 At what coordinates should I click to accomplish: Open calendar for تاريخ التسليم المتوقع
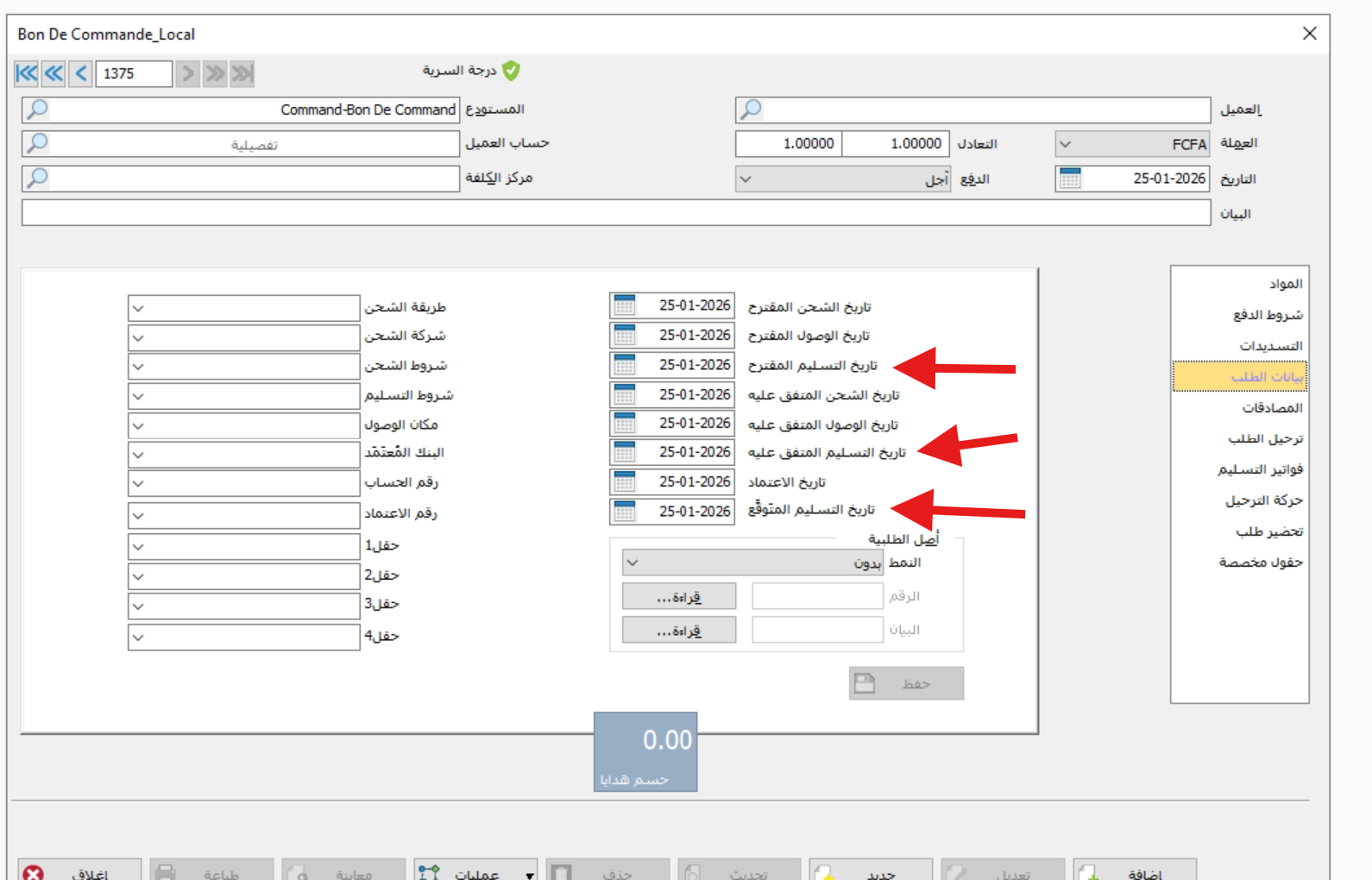[625, 512]
